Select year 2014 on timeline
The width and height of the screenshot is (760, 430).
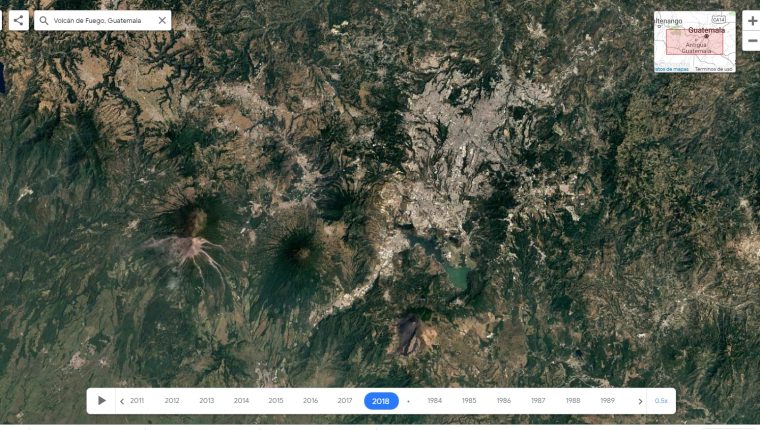[x=241, y=401]
